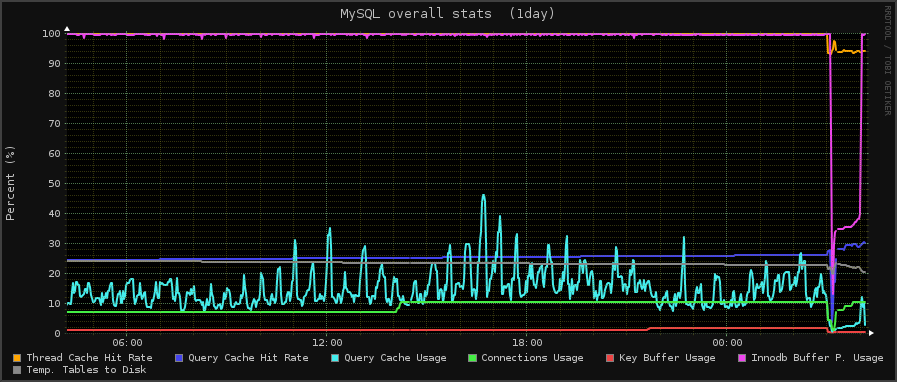Click the 06:00 time axis label

[x=128, y=343]
